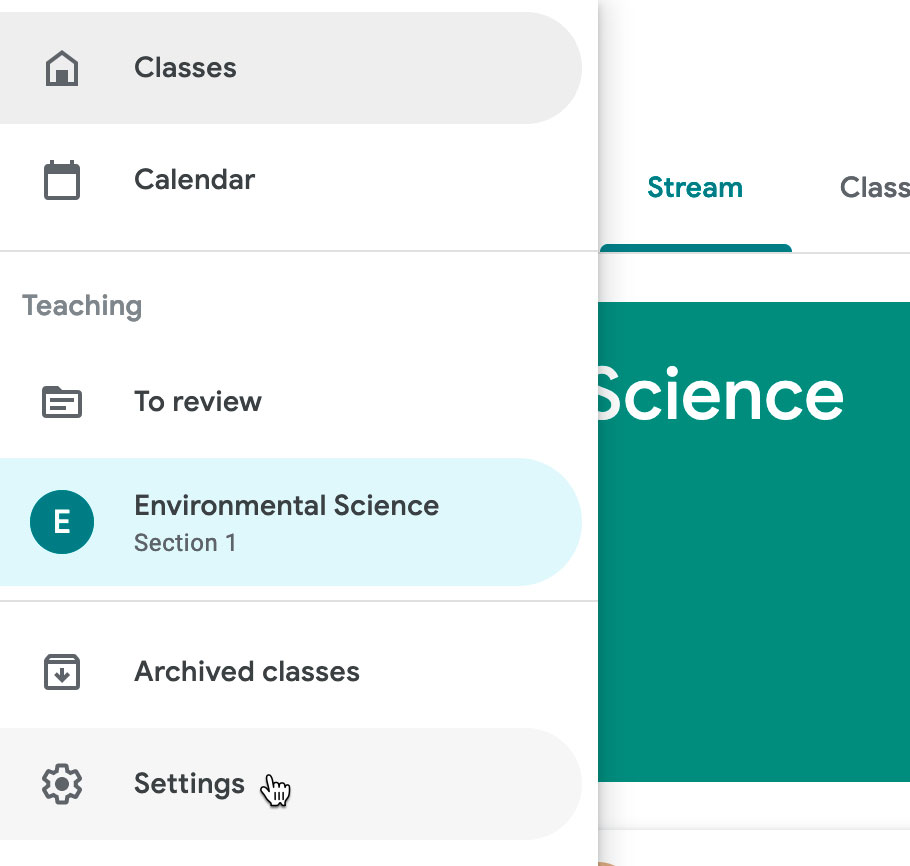Select the Environmental Science Section 1 class

point(286,522)
